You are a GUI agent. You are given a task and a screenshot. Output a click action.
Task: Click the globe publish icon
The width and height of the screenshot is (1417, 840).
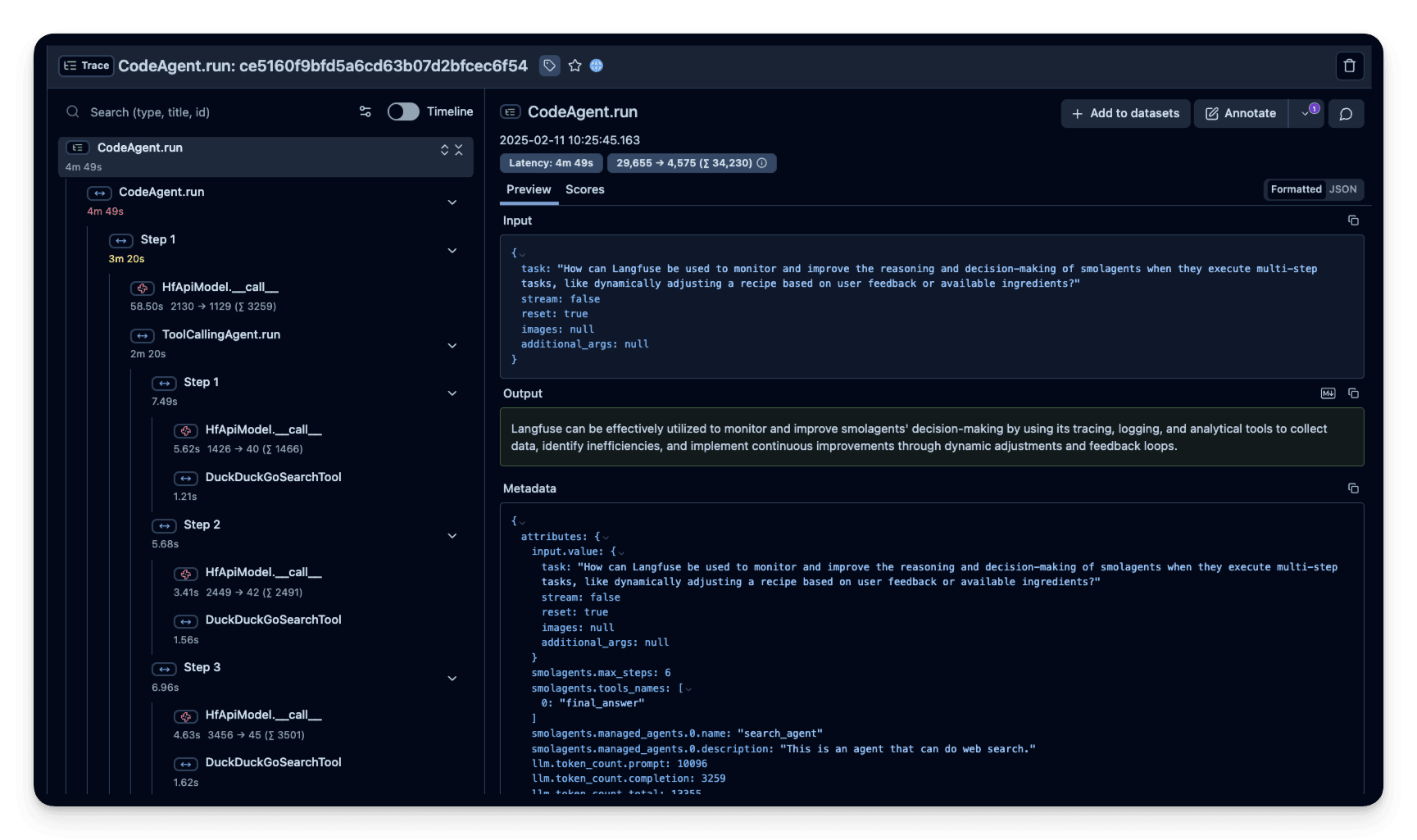click(597, 66)
